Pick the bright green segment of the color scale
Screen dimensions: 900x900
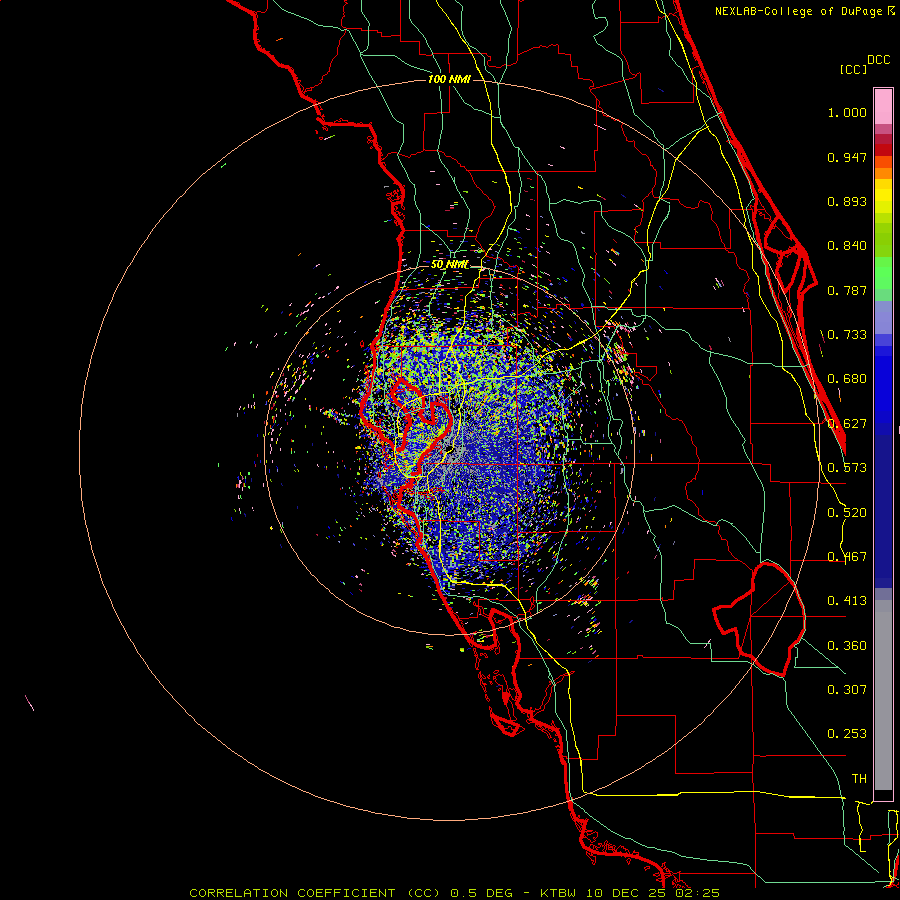tap(883, 272)
